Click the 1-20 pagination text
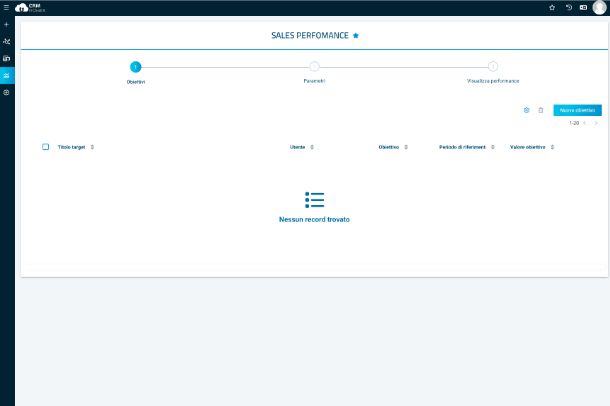Viewport: 610px width, 406px height. [x=574, y=123]
